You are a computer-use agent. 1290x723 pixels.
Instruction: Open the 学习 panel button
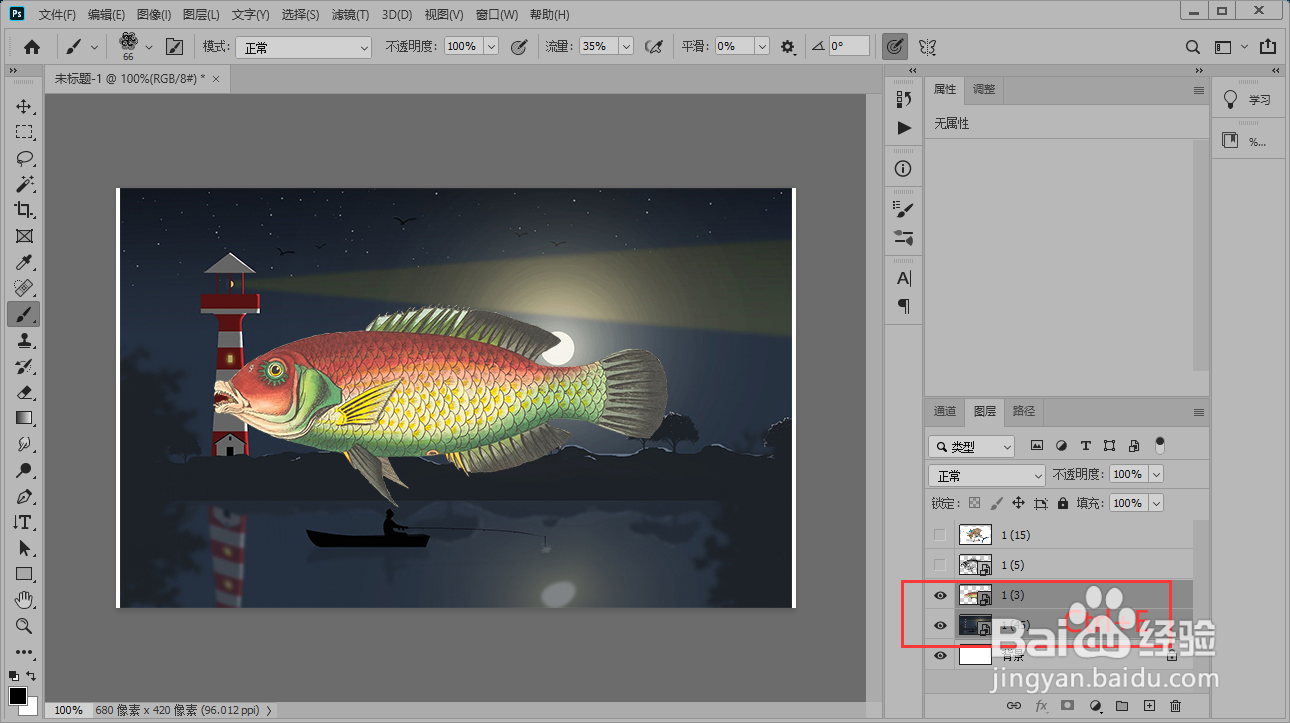pyautogui.click(x=1249, y=100)
